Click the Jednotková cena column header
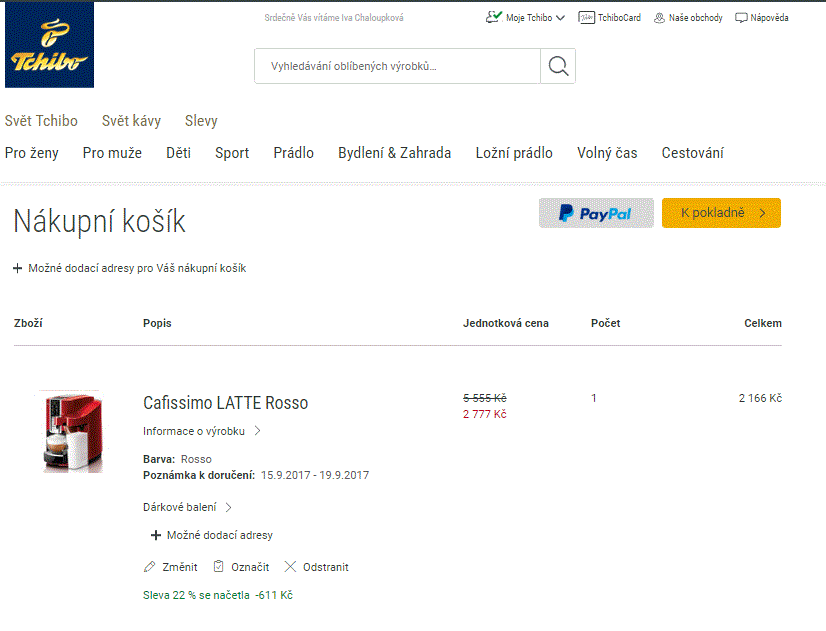Screen dimensions: 826x631 (x=506, y=323)
